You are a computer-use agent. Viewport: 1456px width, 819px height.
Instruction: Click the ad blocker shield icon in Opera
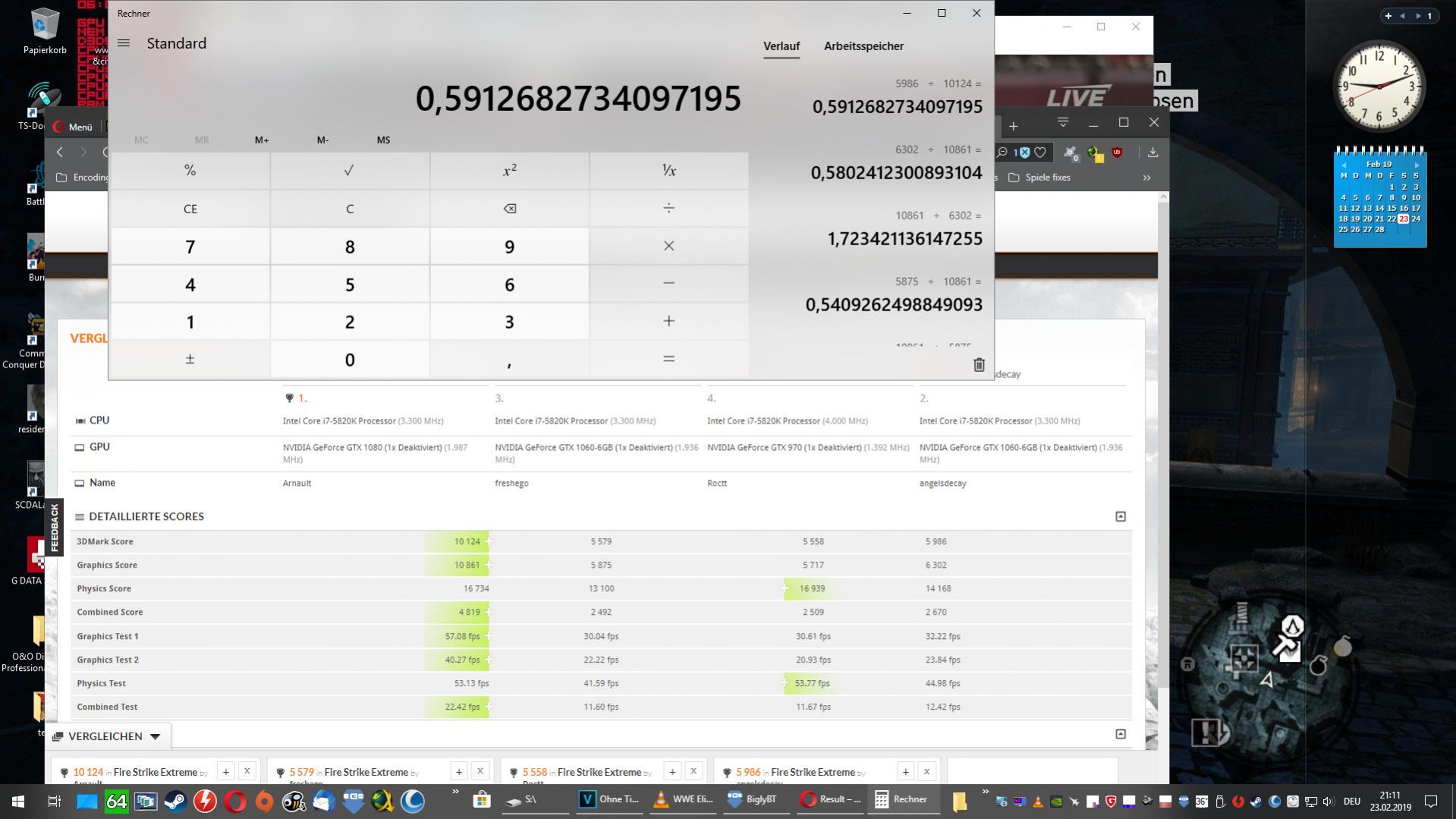click(x=1024, y=153)
